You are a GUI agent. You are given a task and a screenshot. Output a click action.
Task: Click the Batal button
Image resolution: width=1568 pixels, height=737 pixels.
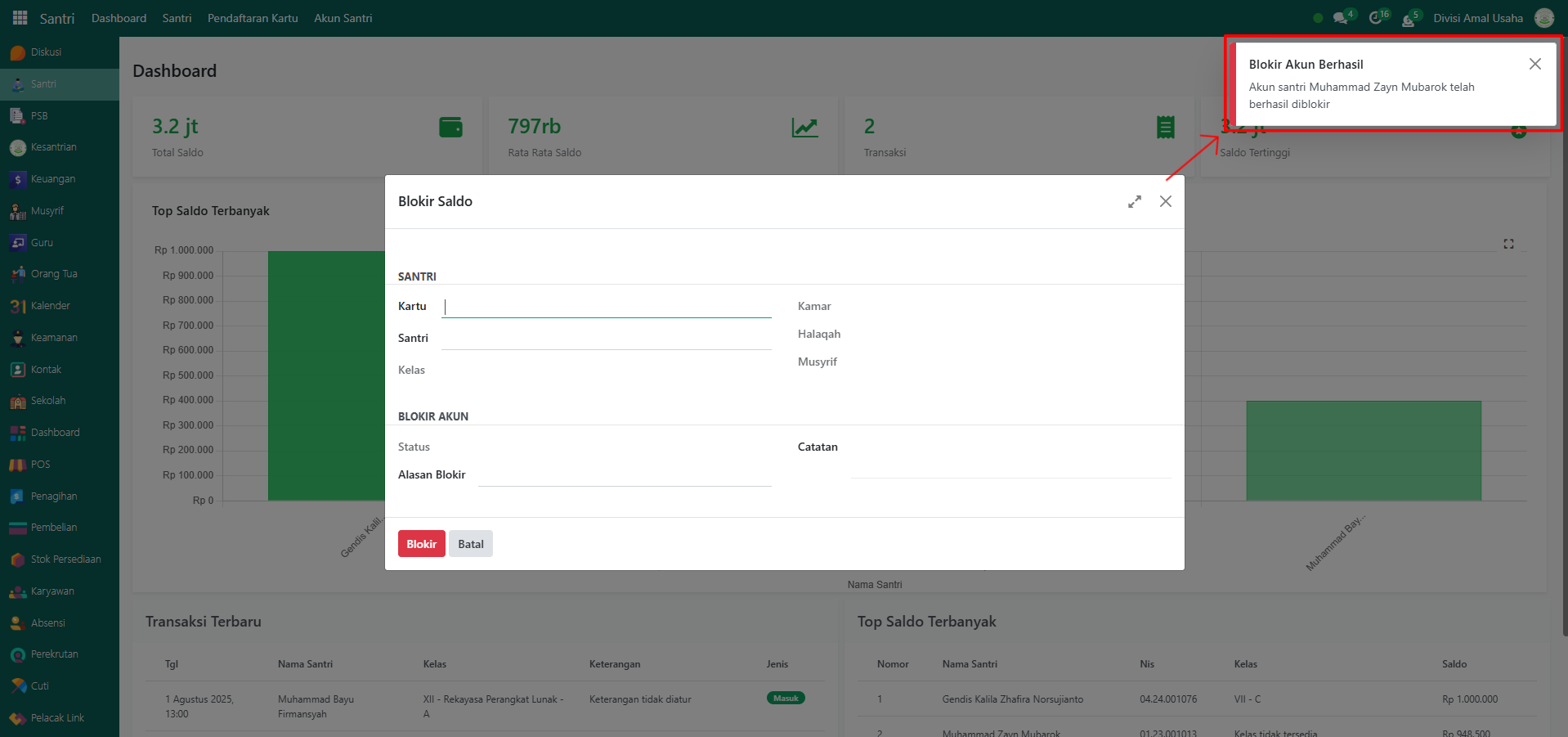tap(470, 544)
